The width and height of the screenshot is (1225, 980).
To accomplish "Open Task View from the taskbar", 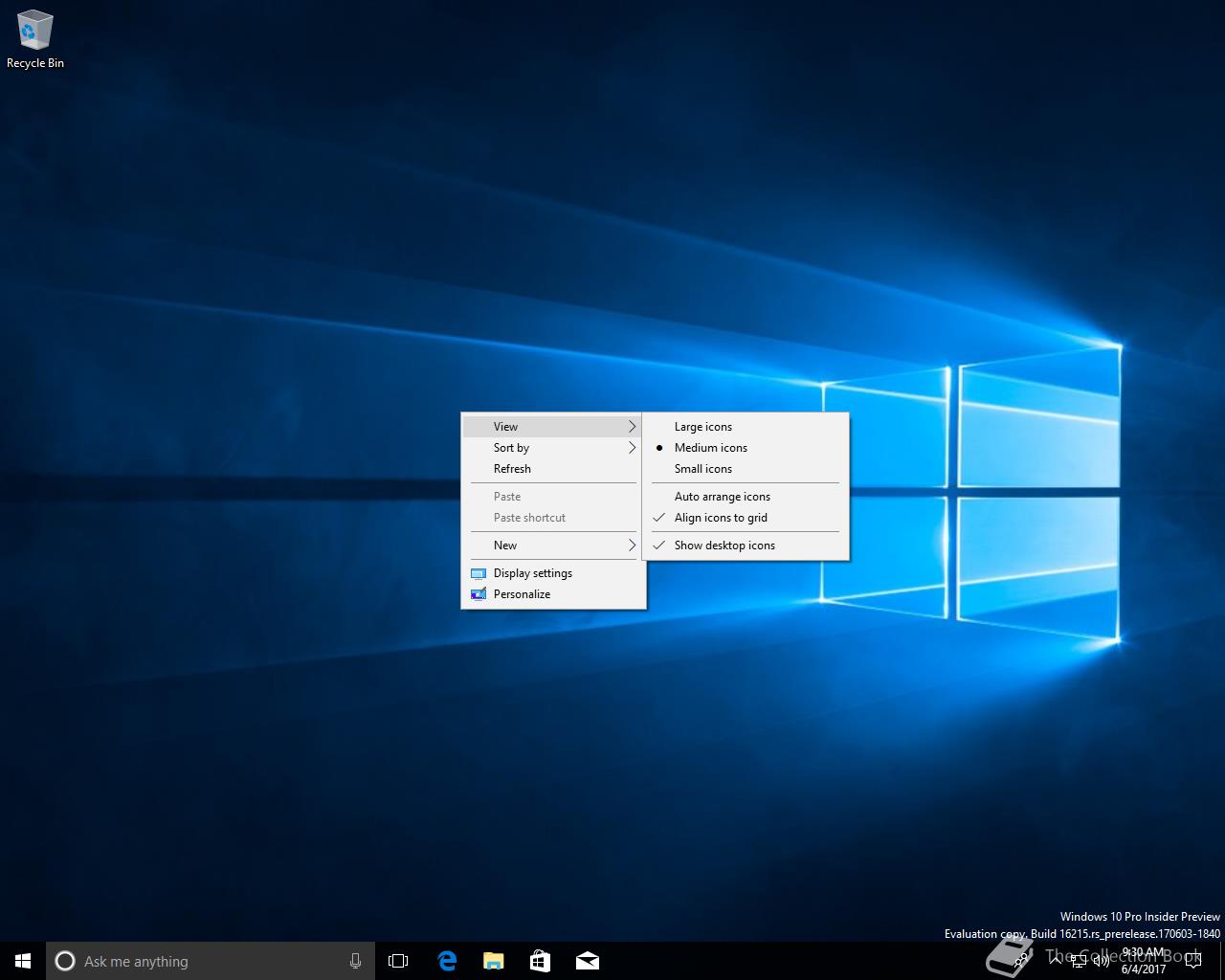I will (398, 961).
